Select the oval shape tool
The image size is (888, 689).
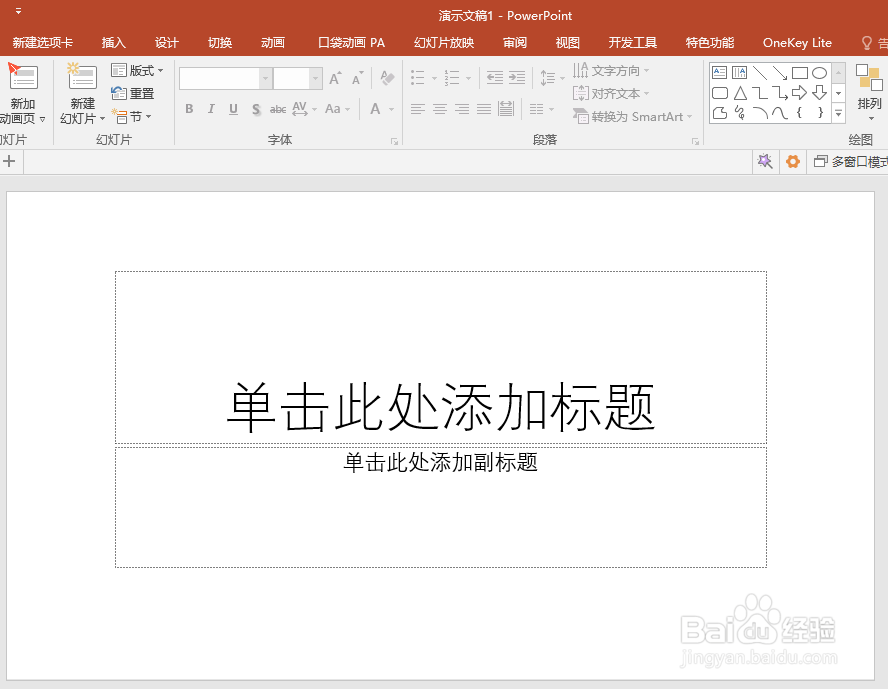[820, 74]
